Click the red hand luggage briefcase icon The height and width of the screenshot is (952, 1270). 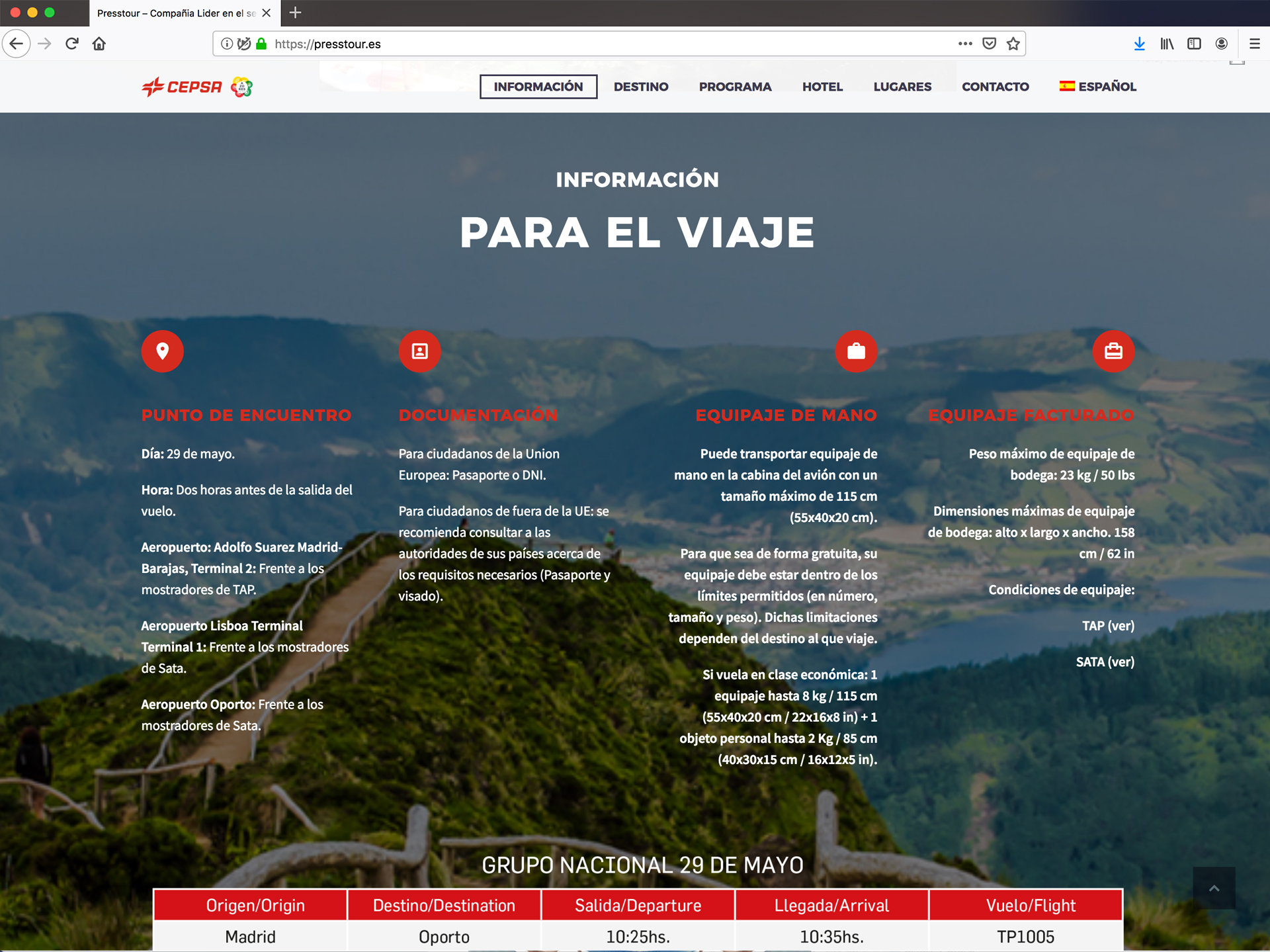pyautogui.click(x=856, y=351)
